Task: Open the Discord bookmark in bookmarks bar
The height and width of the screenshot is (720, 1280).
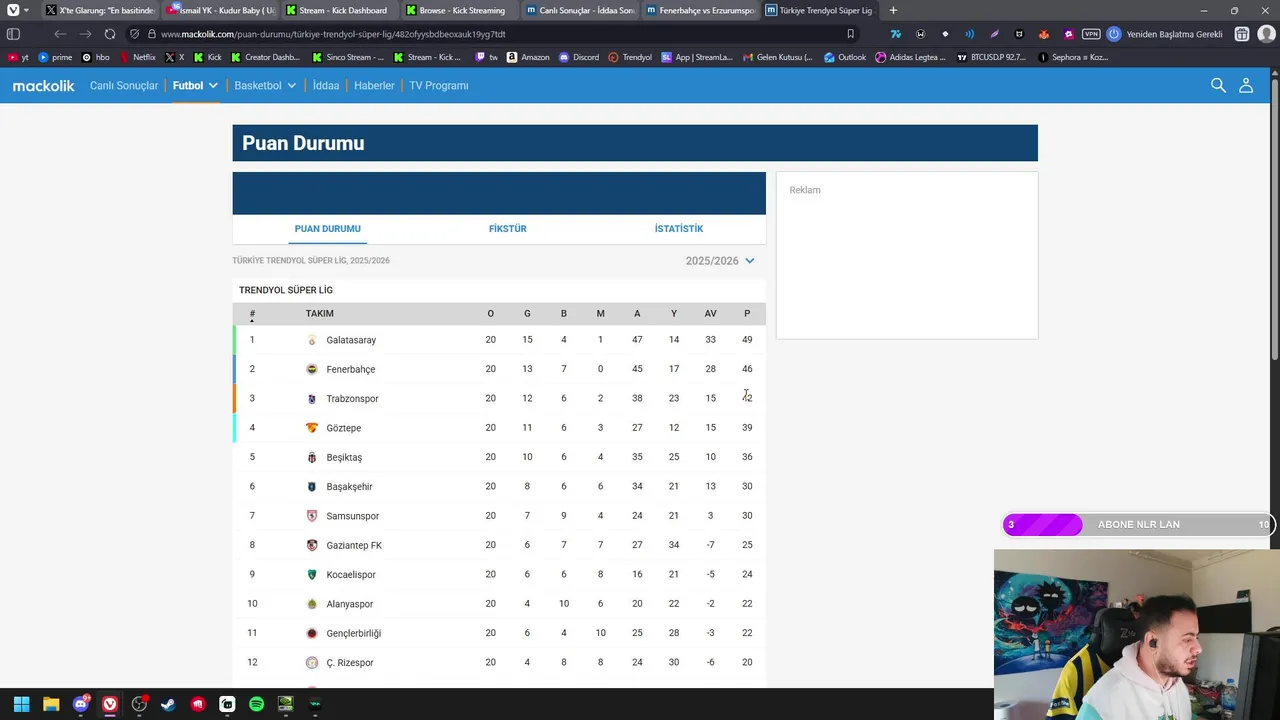Action: point(579,57)
